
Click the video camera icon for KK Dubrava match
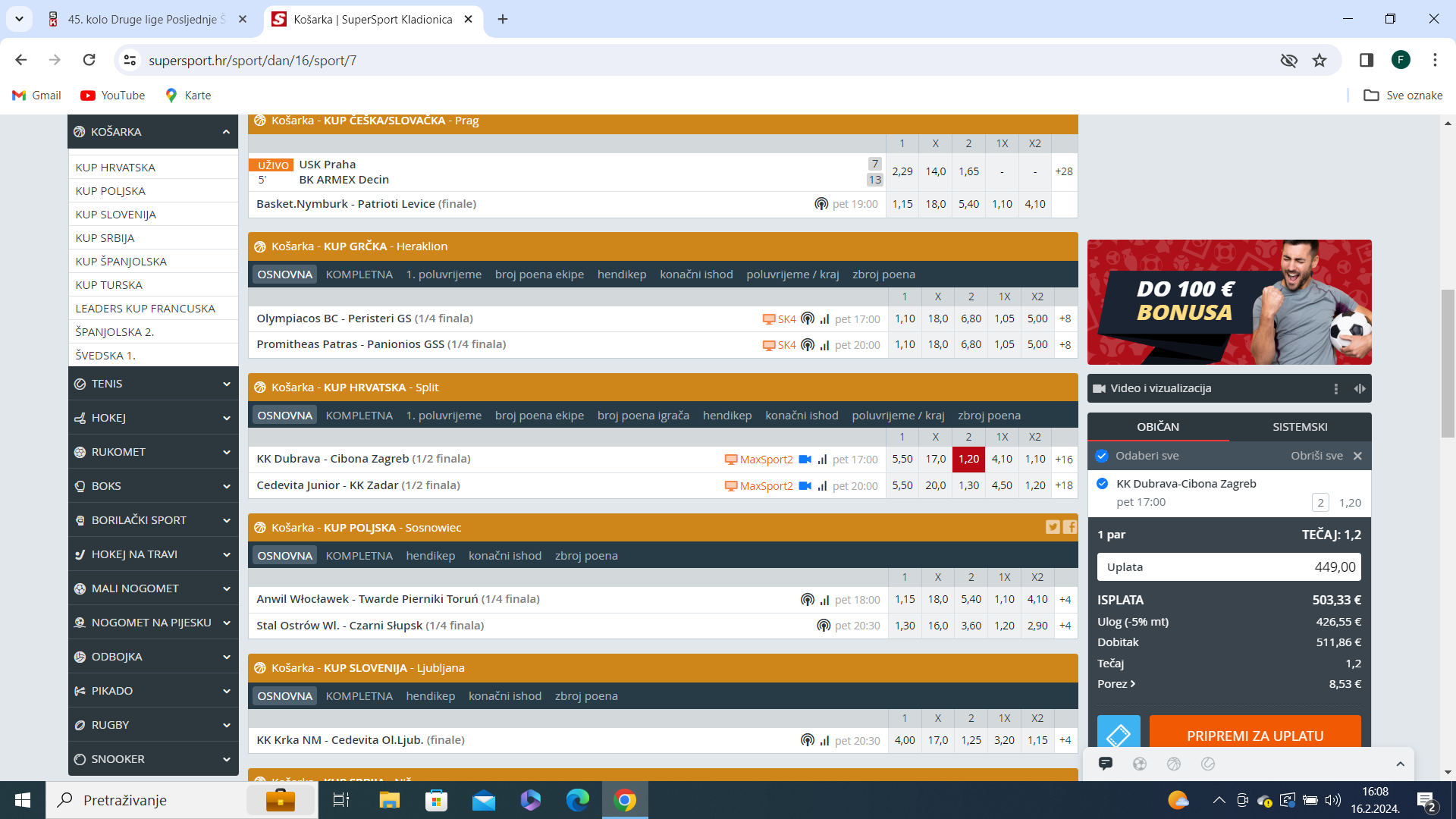[805, 460]
